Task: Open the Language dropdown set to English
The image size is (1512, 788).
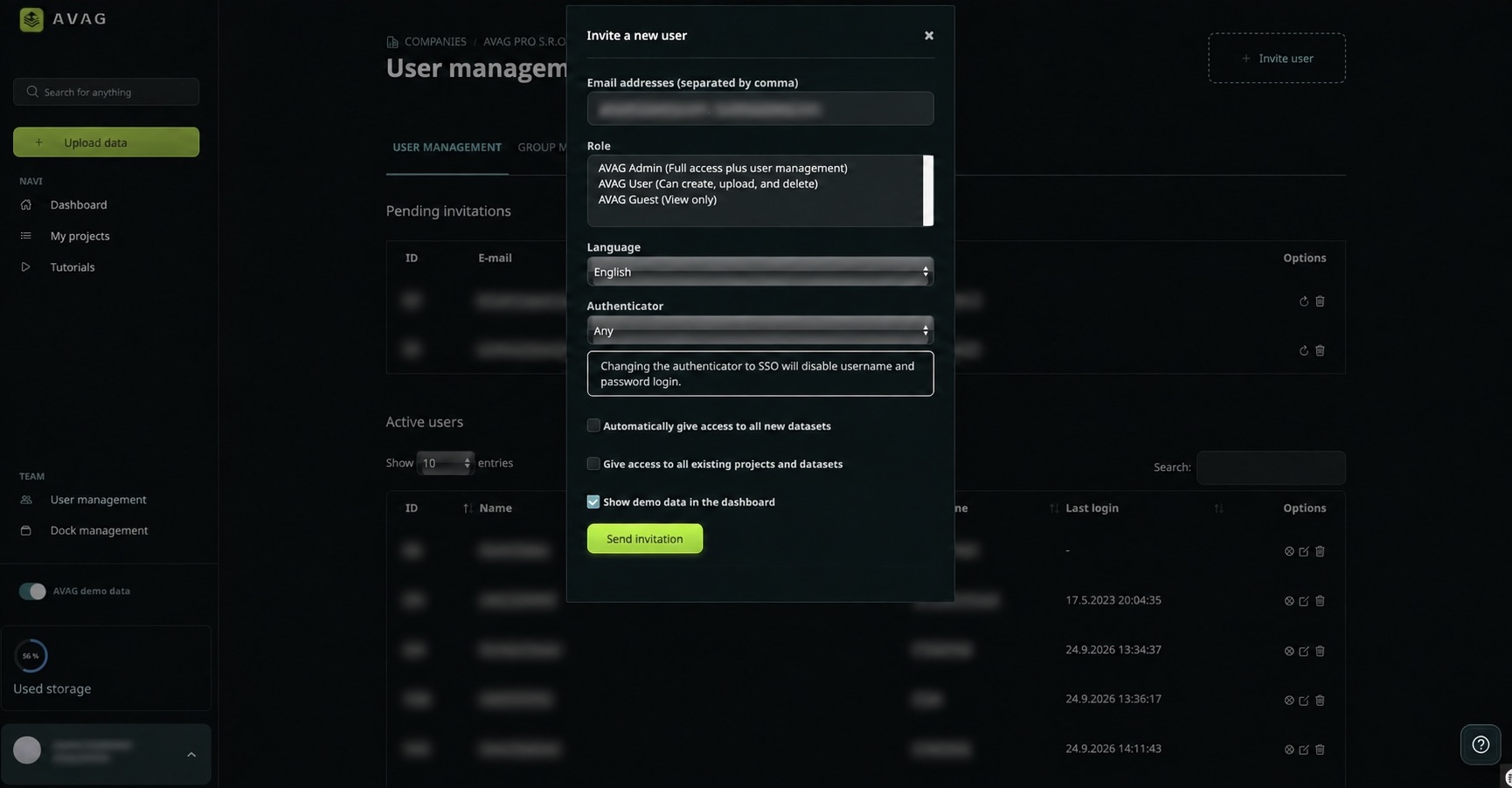Action: pos(759,272)
